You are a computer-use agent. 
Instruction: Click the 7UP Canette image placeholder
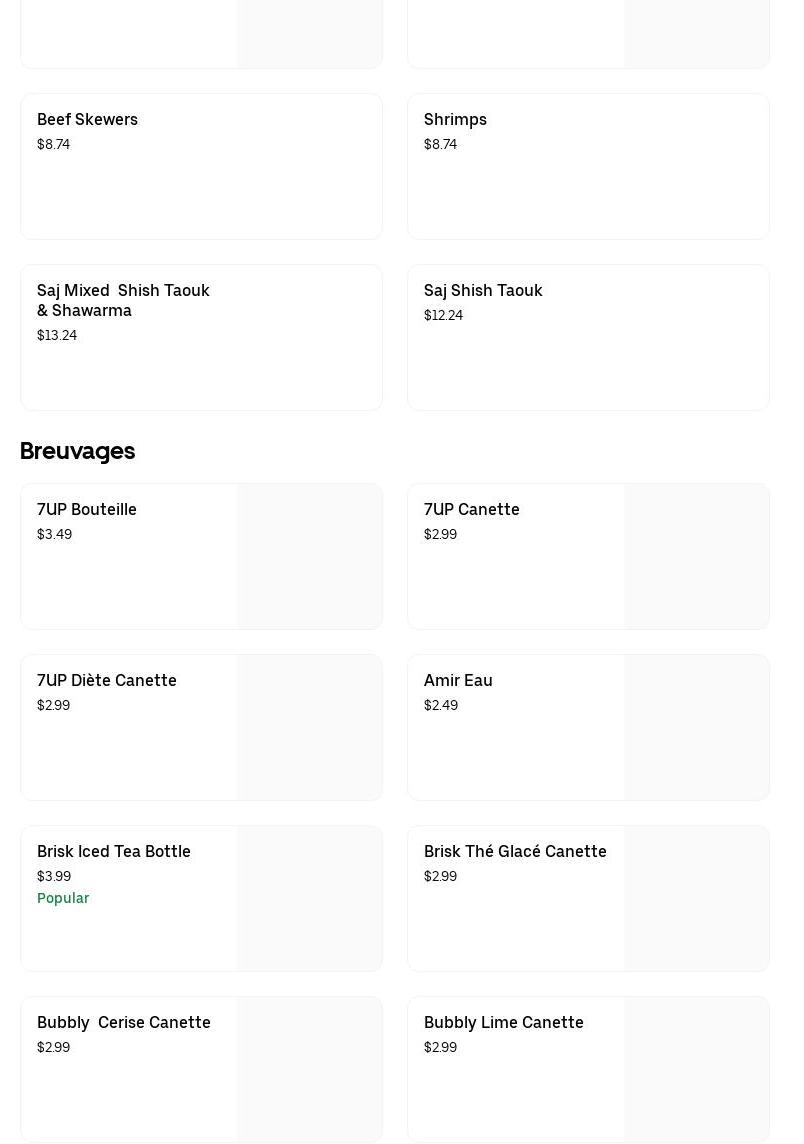pos(696,557)
